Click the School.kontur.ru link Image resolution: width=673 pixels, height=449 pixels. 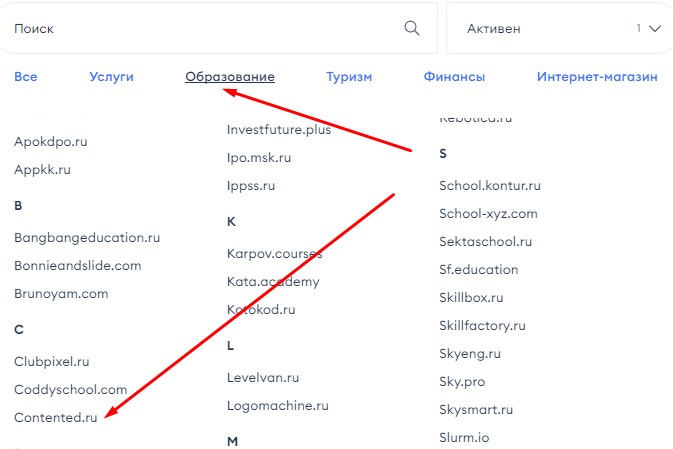tap(490, 185)
